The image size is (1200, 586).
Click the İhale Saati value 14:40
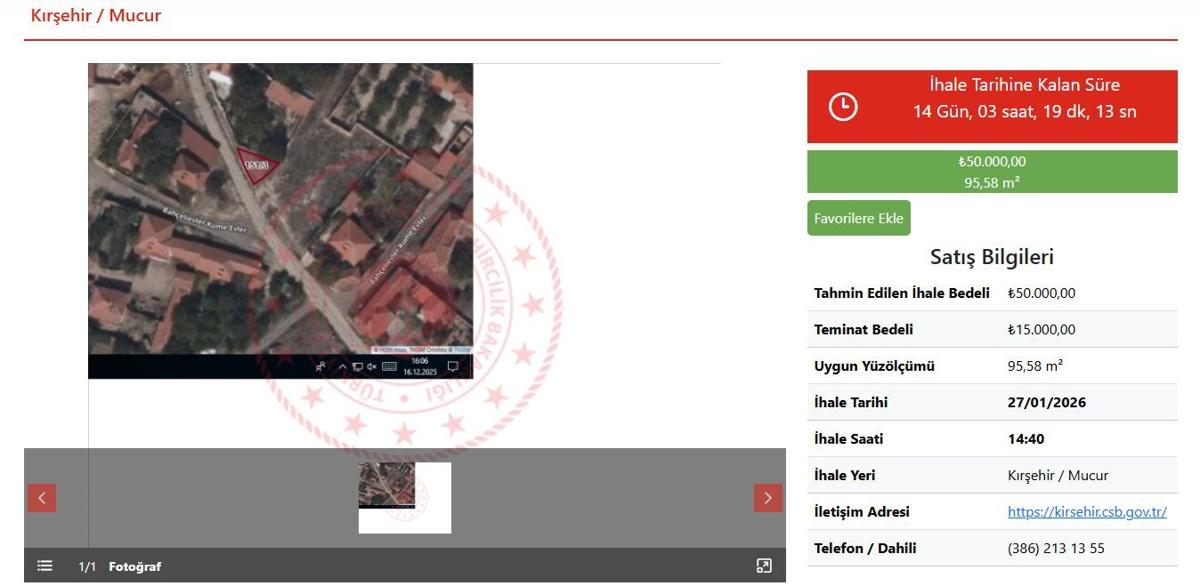(x=1026, y=439)
